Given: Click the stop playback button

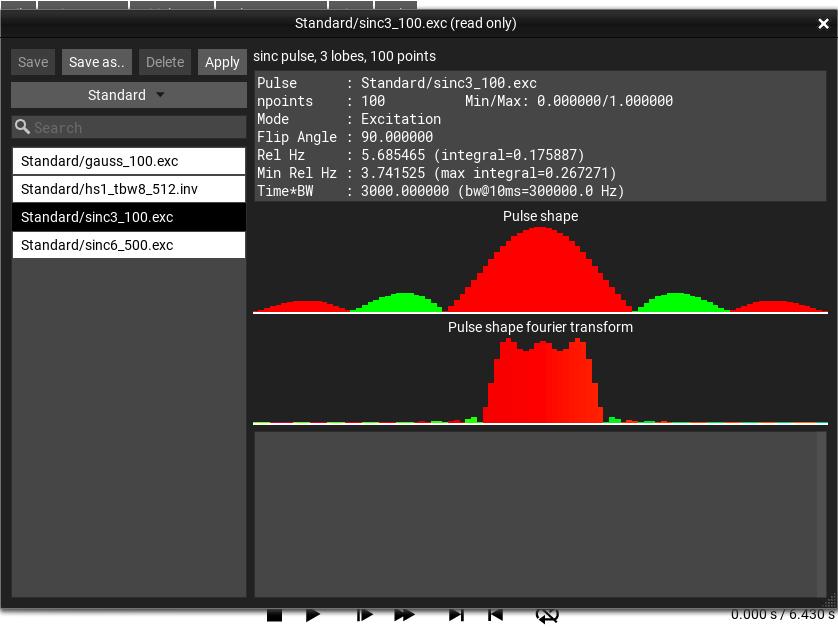Looking at the screenshot, I should coord(274,616).
